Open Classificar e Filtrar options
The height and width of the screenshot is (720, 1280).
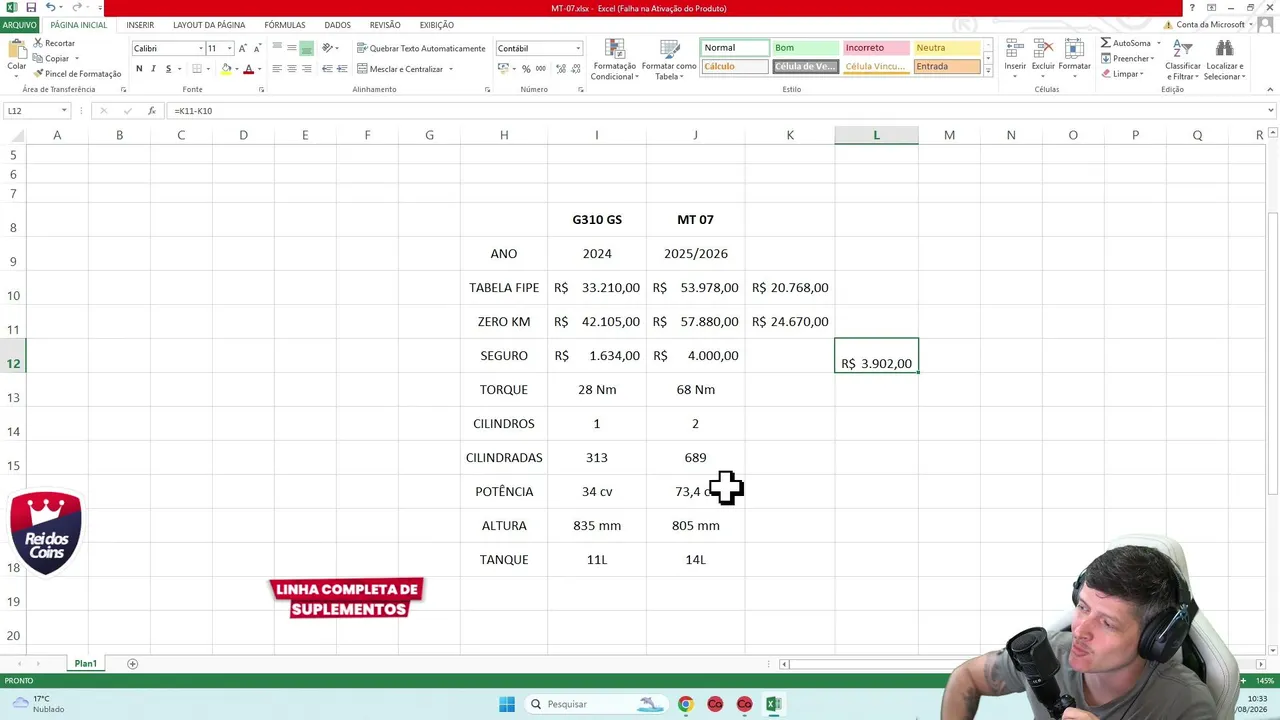1183,60
